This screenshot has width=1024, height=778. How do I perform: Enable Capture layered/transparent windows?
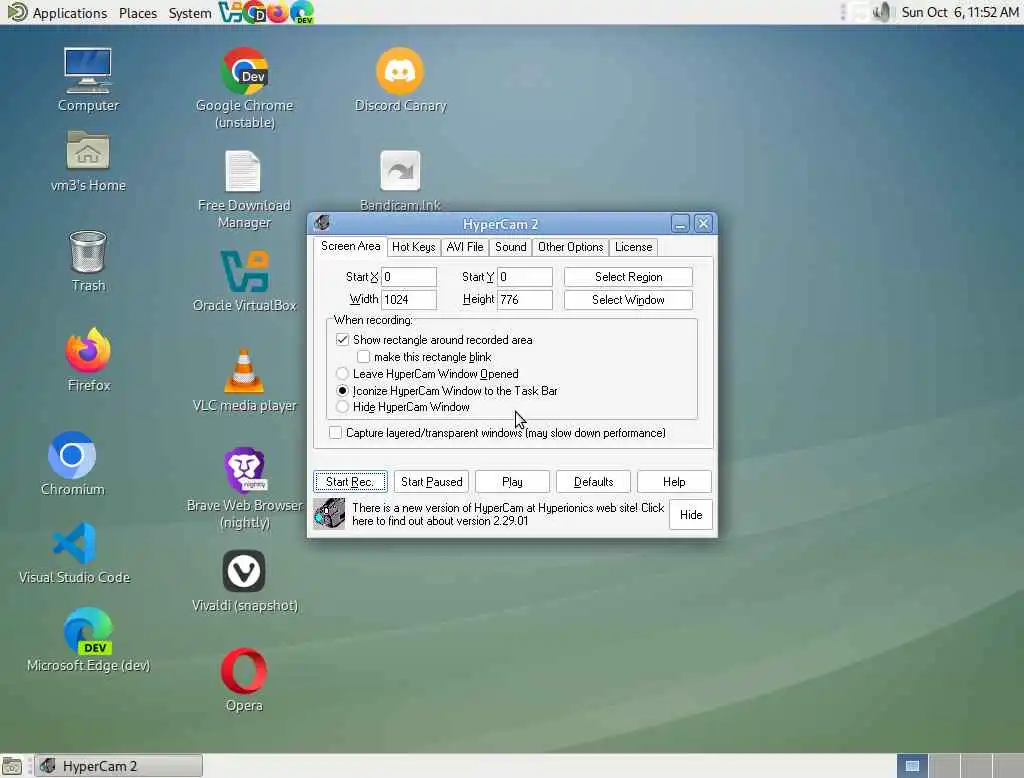tap(335, 432)
